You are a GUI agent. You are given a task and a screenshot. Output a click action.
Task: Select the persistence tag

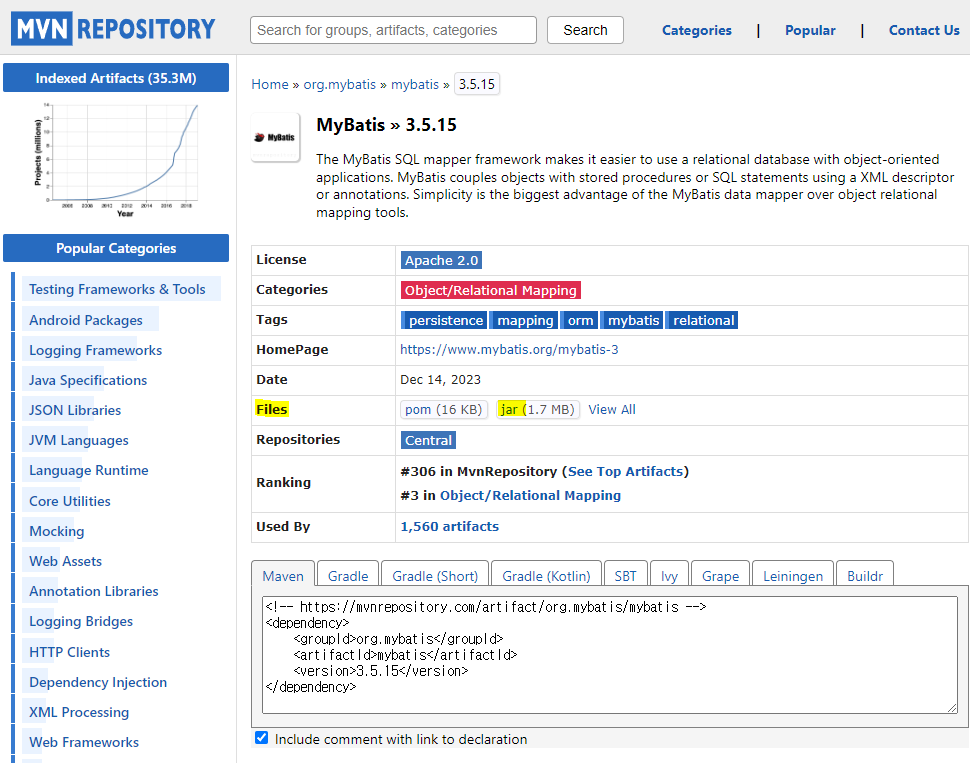(445, 321)
